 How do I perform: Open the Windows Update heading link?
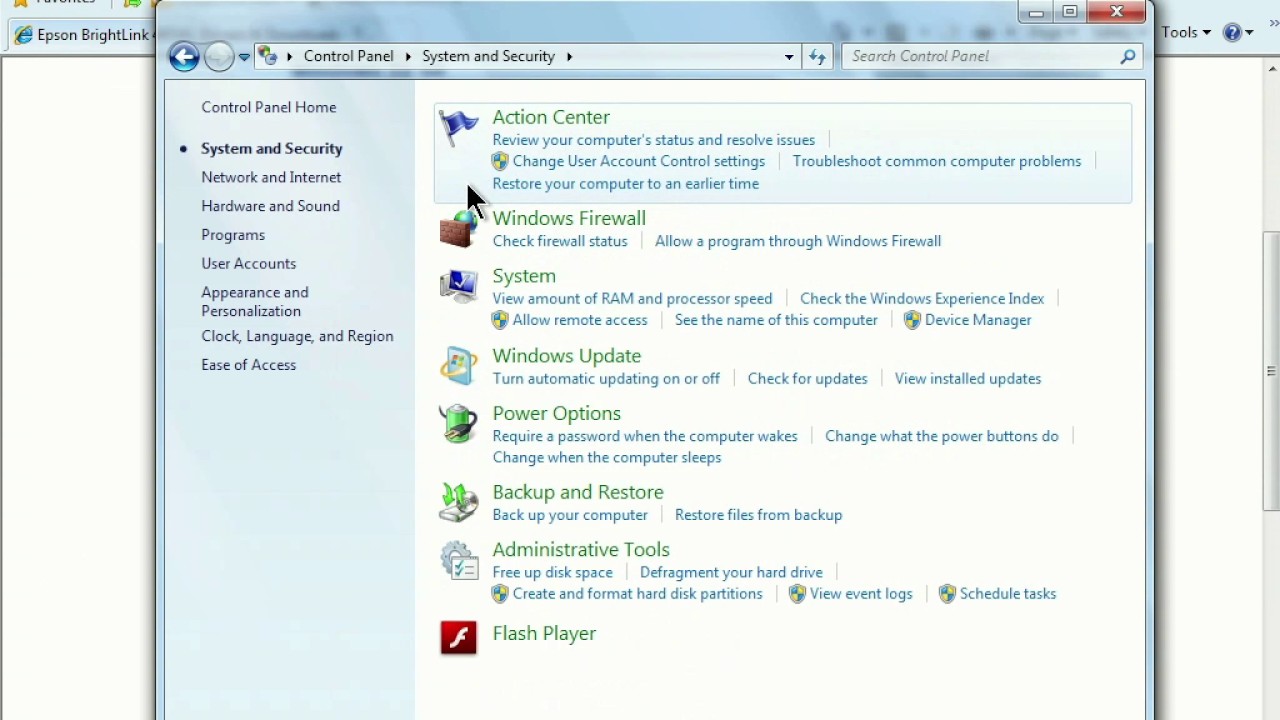567,356
